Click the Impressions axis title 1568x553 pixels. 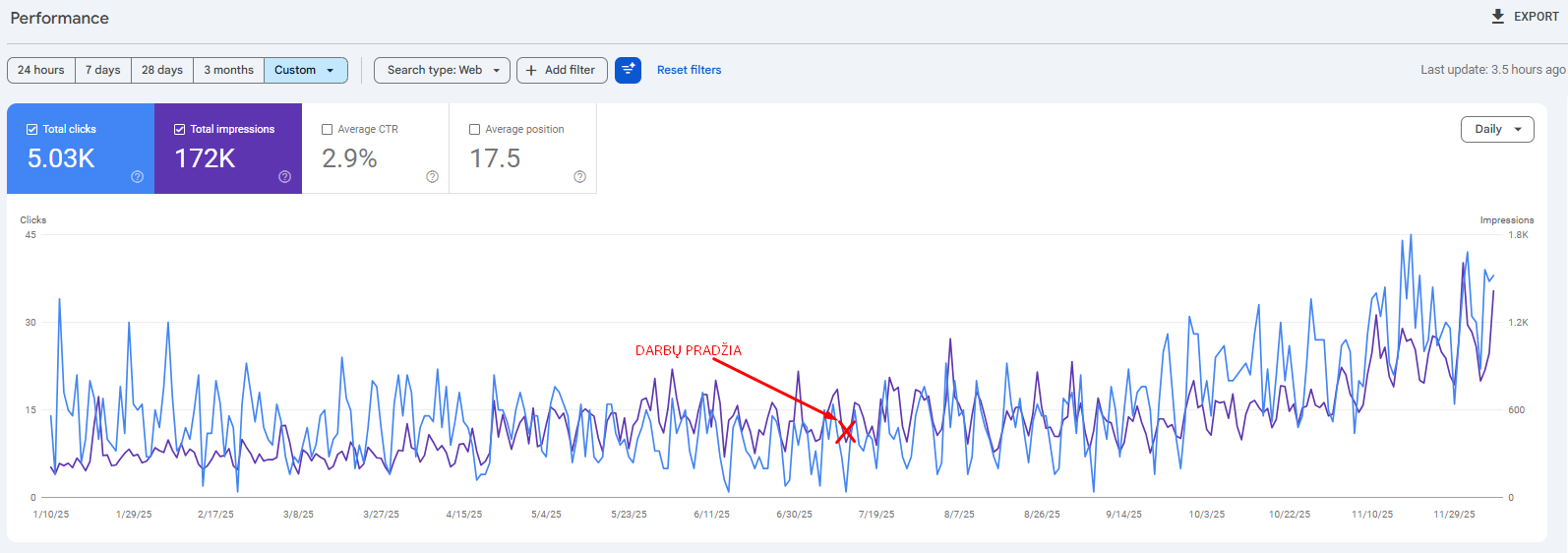(x=1507, y=220)
